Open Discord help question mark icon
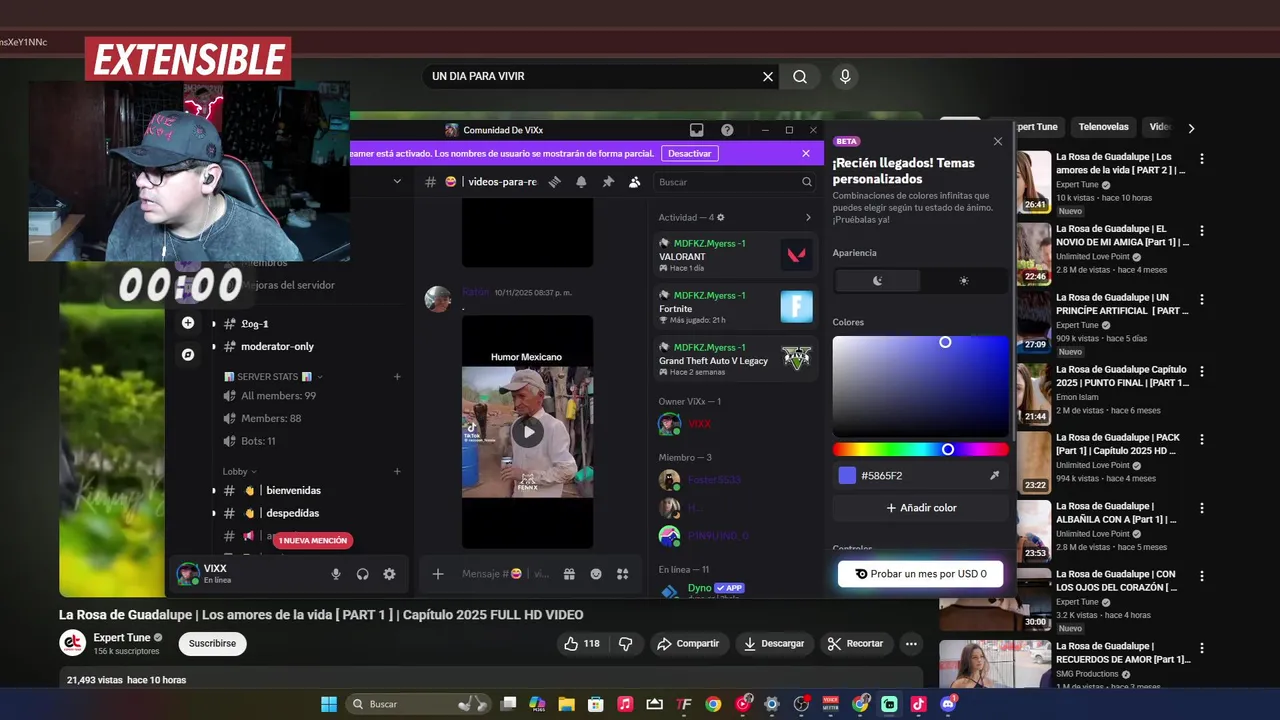The width and height of the screenshot is (1280, 720). [727, 130]
